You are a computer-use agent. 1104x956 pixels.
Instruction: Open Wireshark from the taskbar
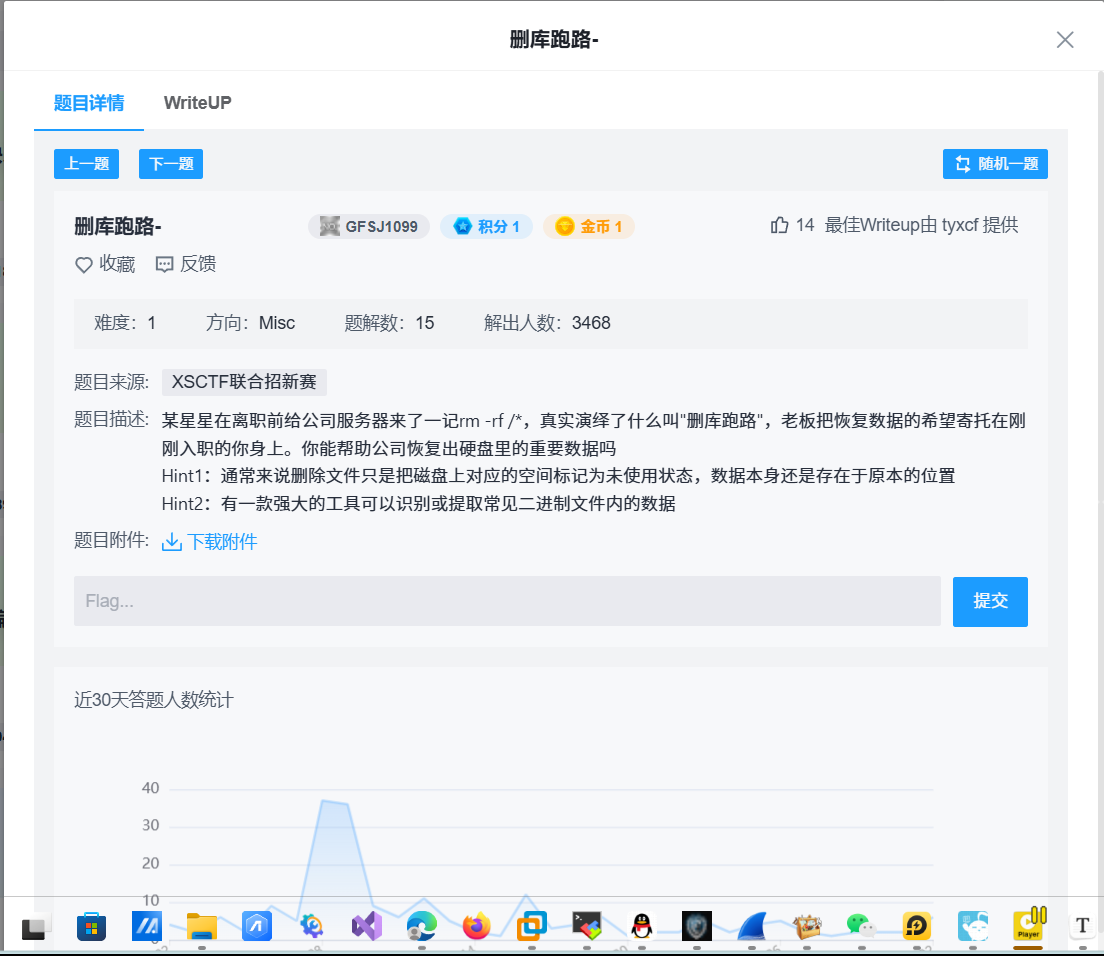[x=751, y=926]
